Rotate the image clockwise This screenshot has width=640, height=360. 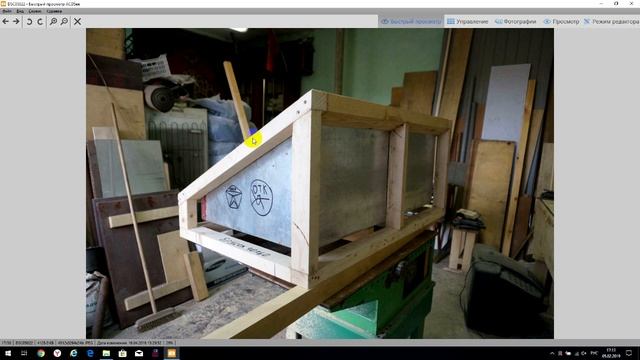click(40, 22)
